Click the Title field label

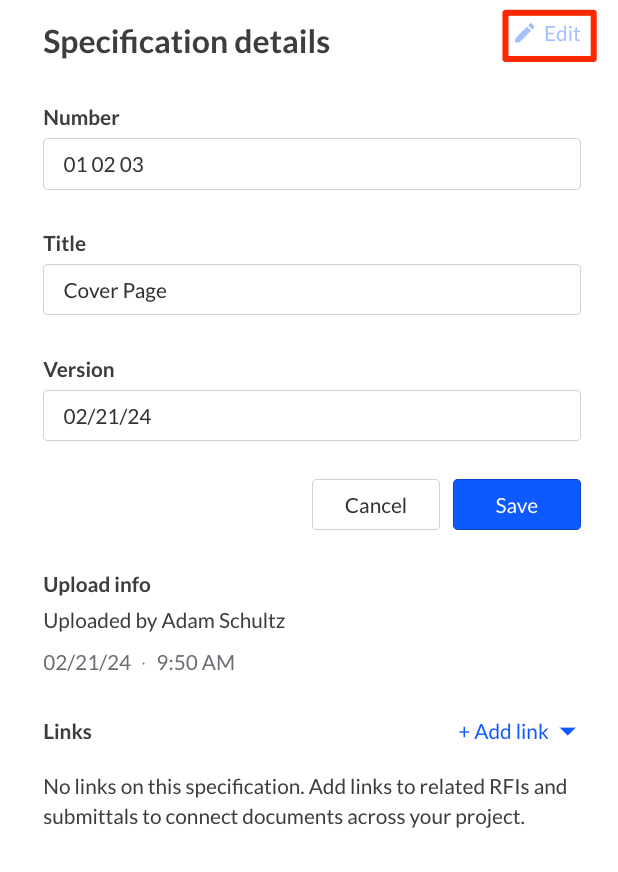pos(65,244)
